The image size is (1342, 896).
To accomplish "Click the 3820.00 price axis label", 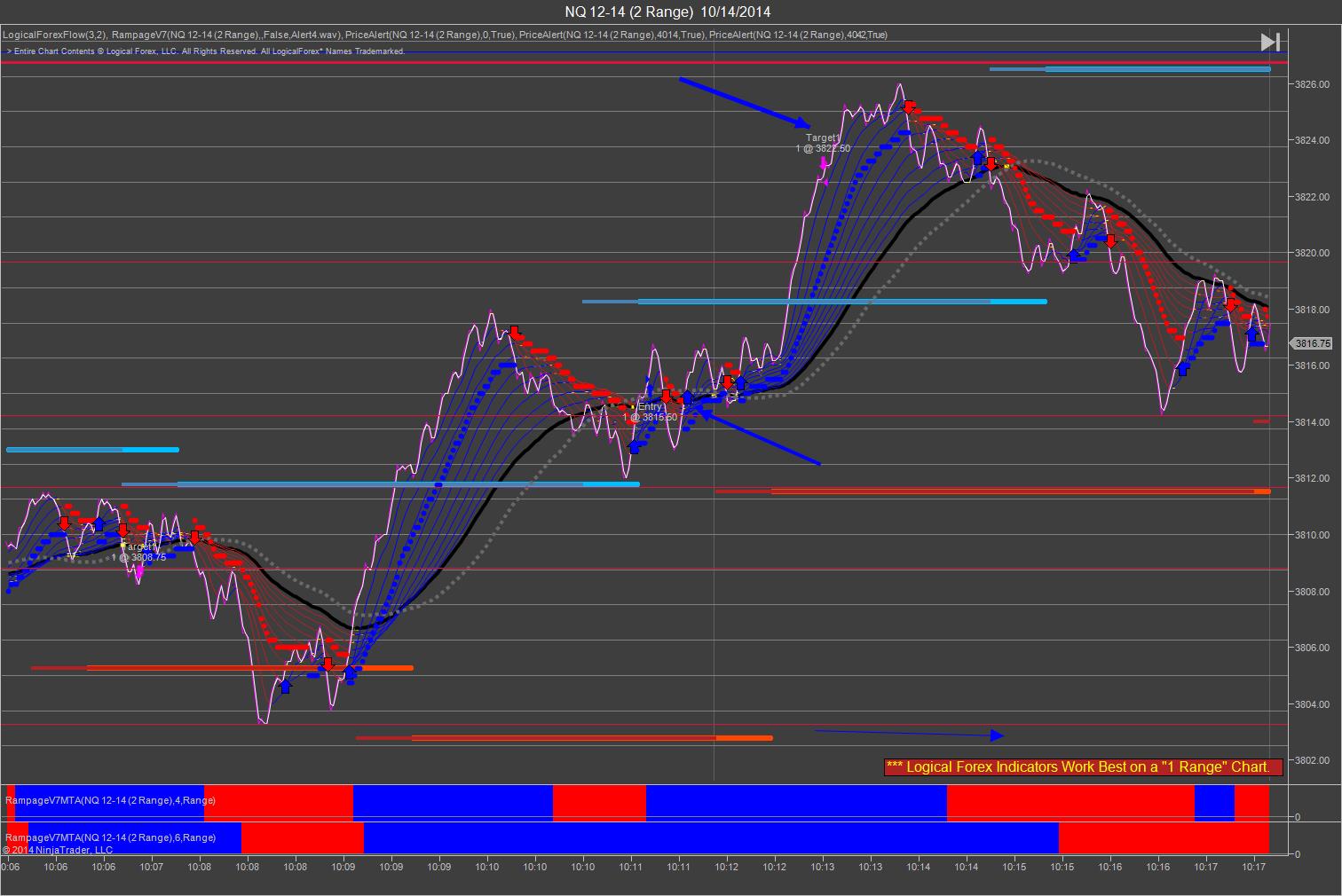I will point(1312,253).
